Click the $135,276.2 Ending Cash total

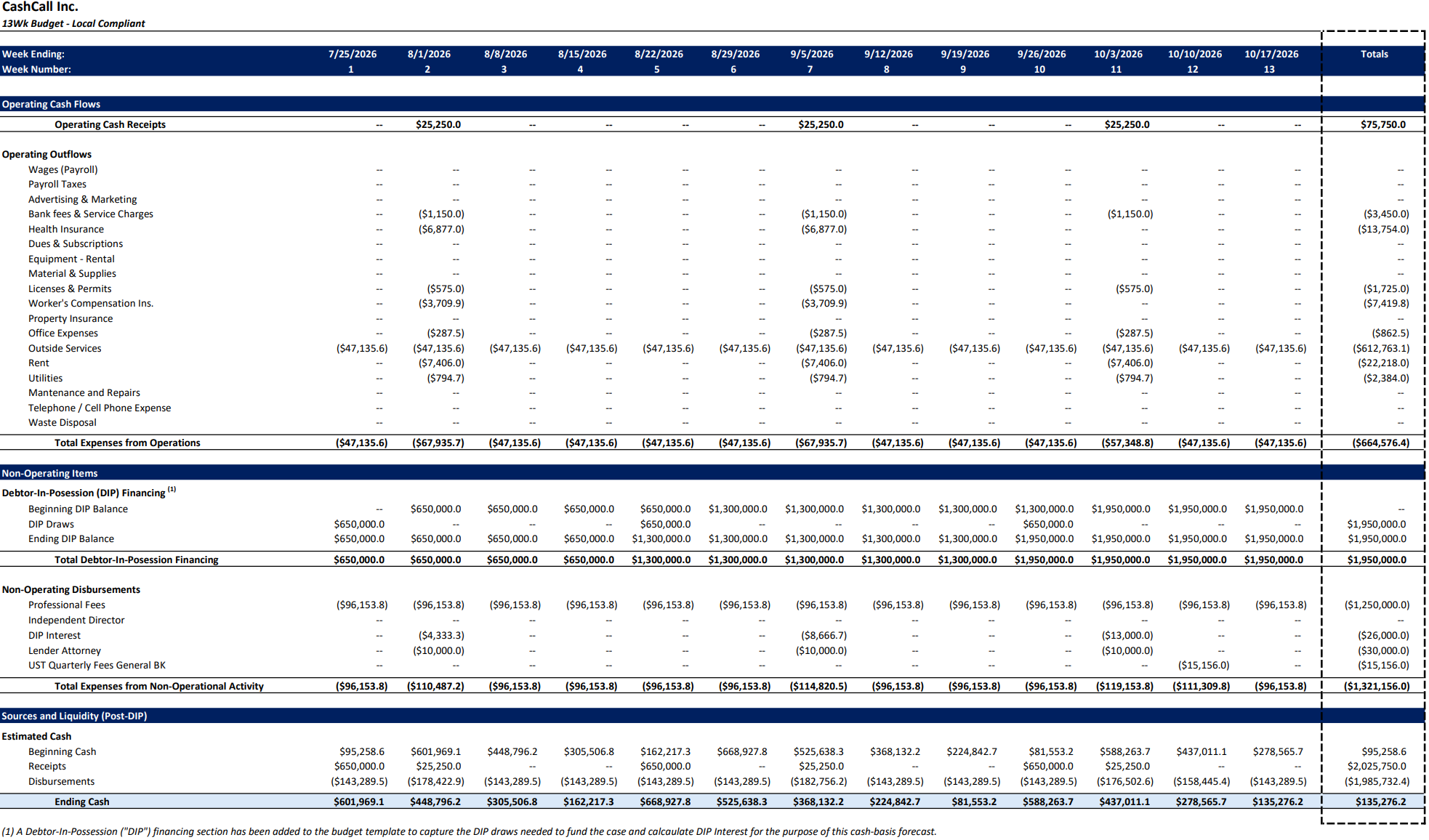click(1381, 801)
